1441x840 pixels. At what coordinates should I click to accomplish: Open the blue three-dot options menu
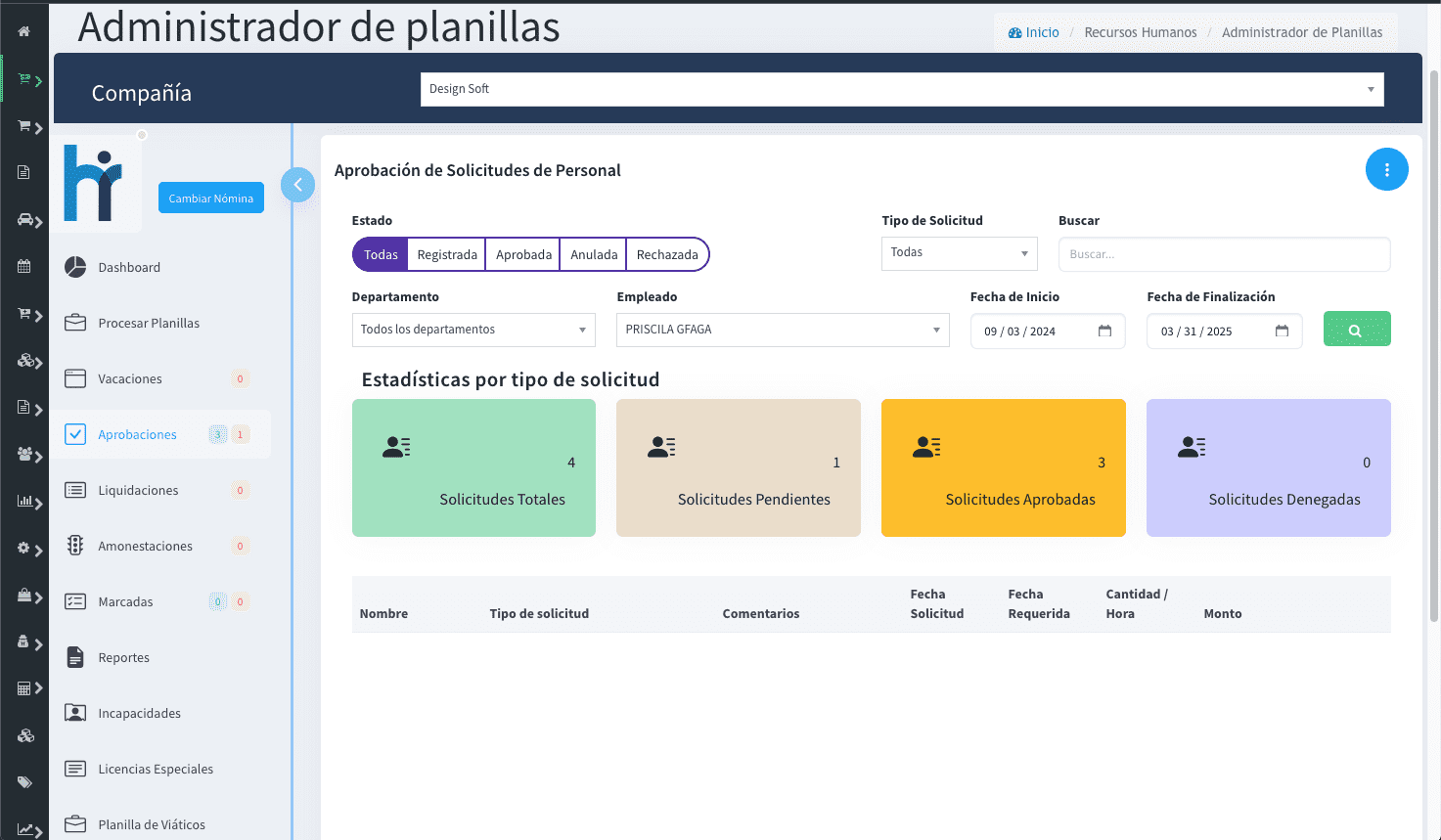(1386, 169)
